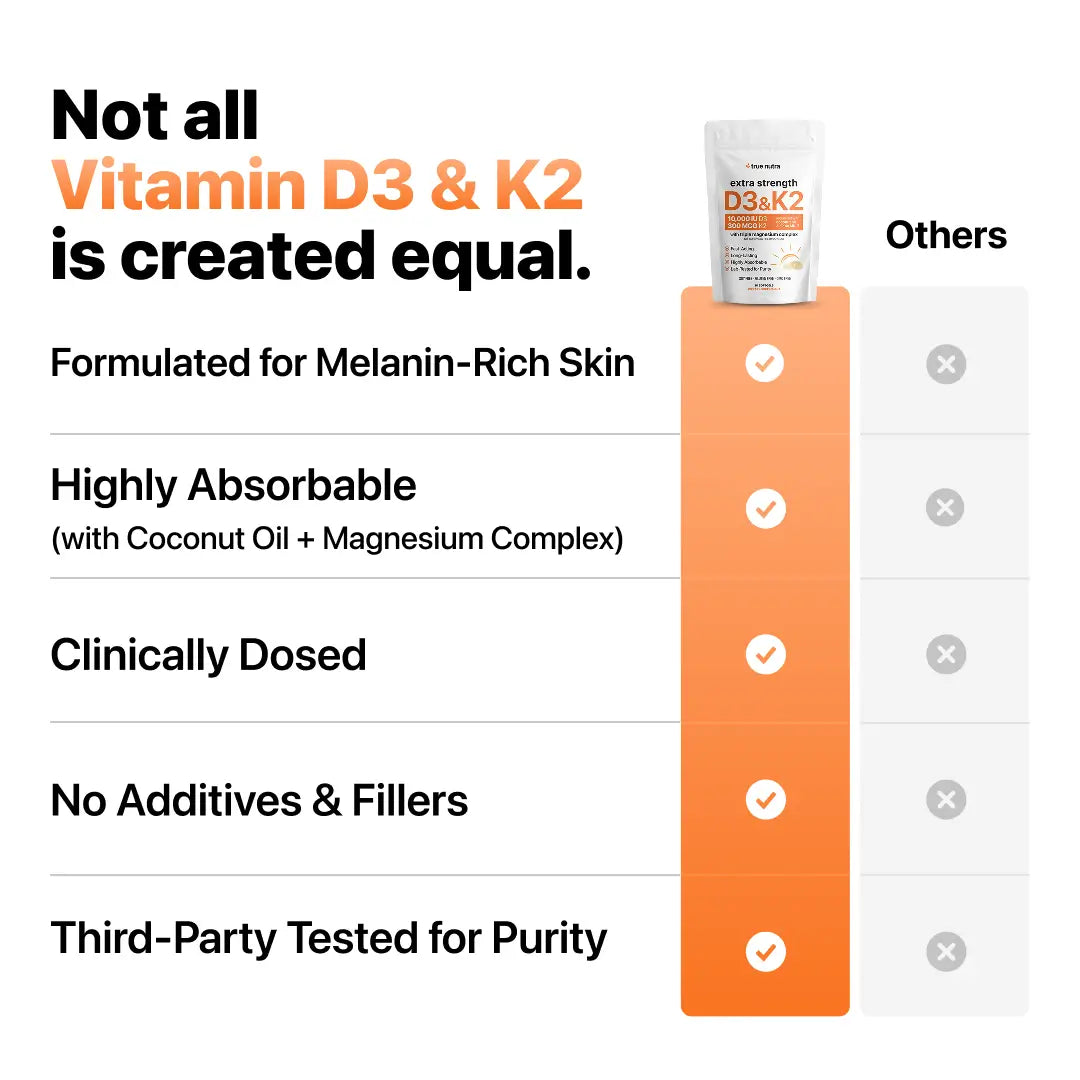Click the Third-Party Tested for Purity label
1080x1080 pixels.
[x=328, y=939]
